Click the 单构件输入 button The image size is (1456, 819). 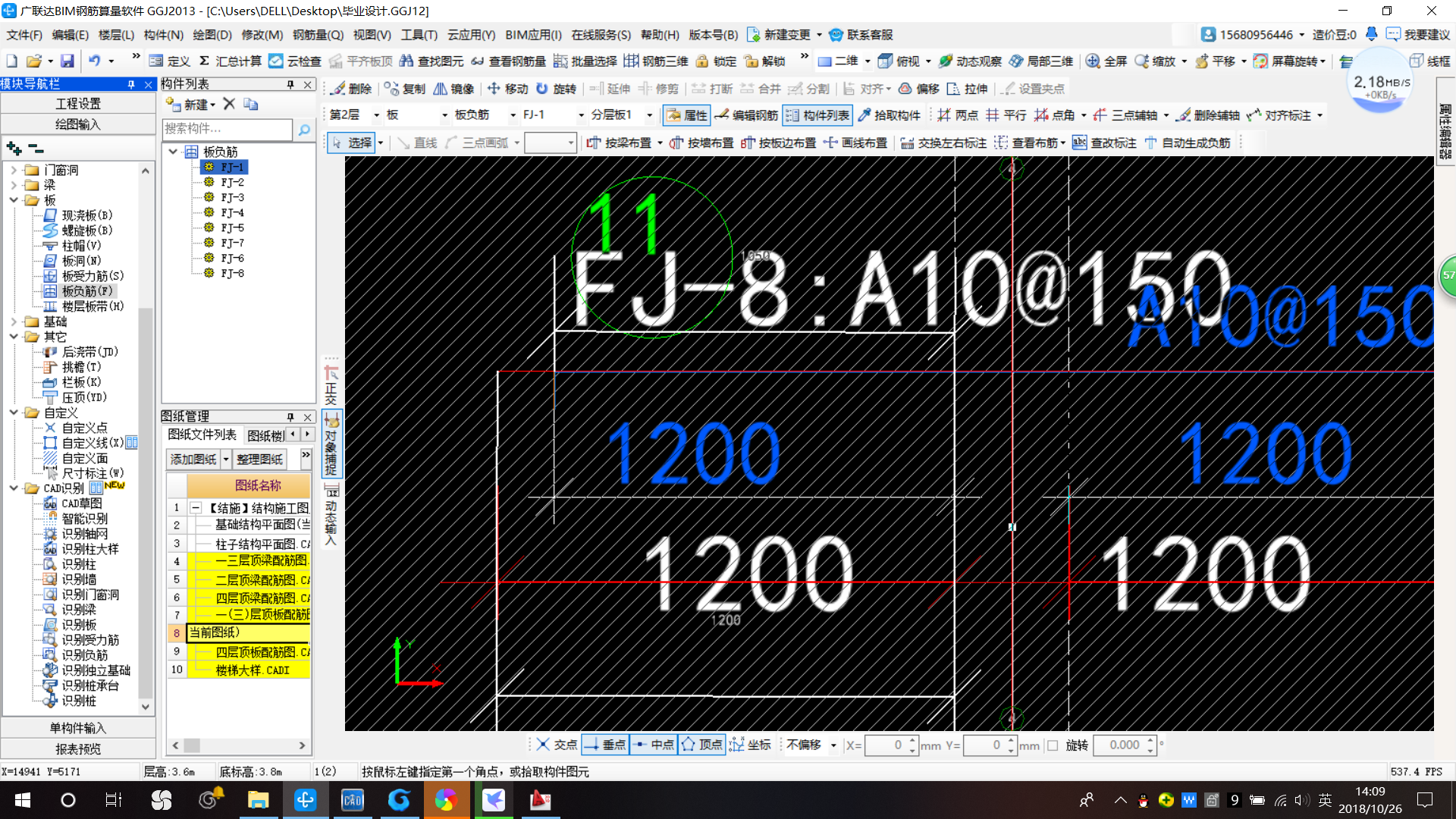(78, 728)
